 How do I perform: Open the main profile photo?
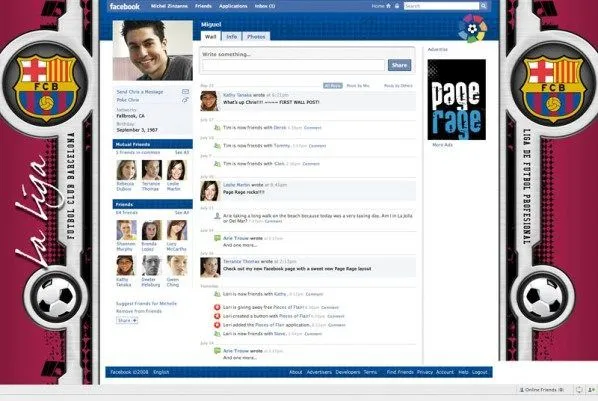pyautogui.click(x=153, y=50)
